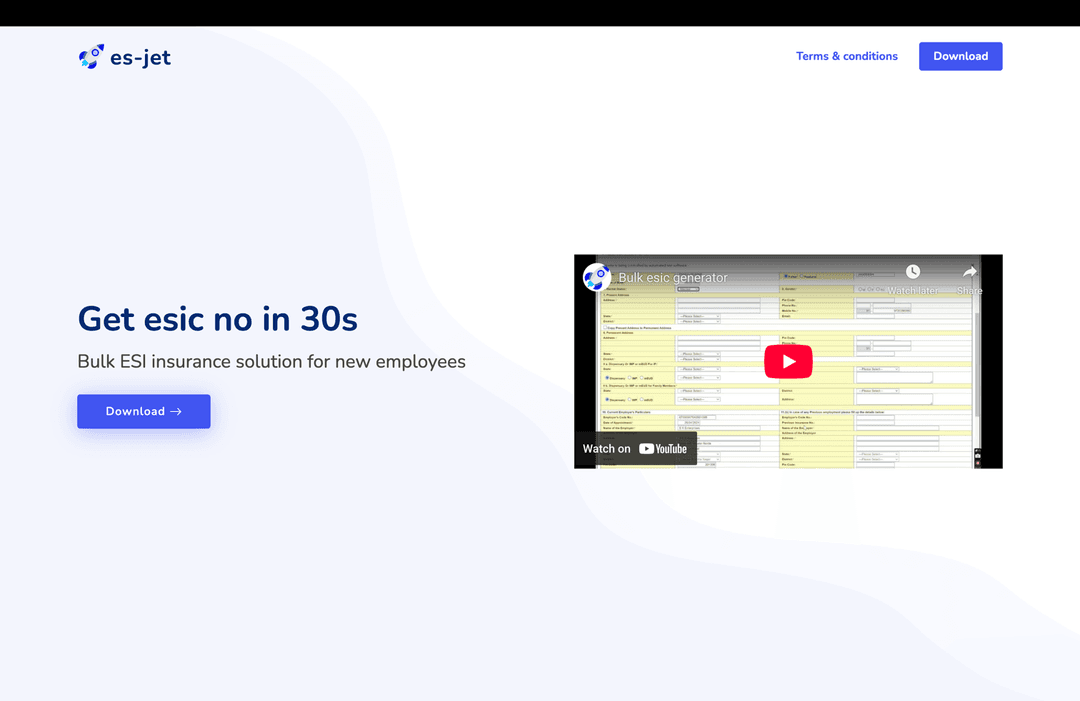Image resolution: width=1080 pixels, height=701 pixels.
Task: Play the Bulk esic generator video
Action: point(789,361)
